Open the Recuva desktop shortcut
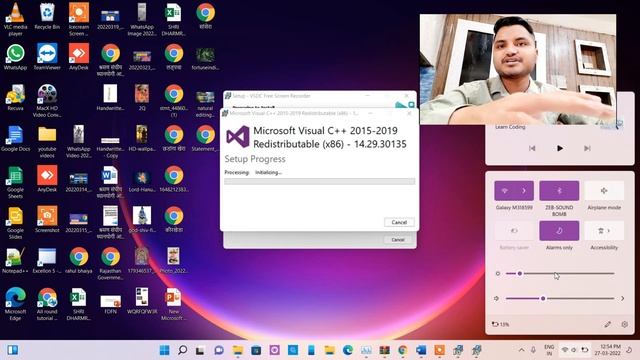 (16, 98)
